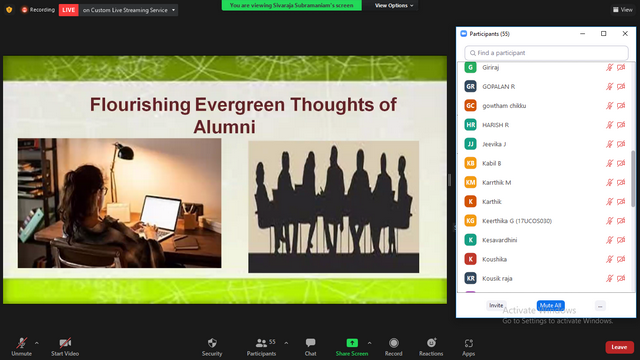Click Kousik raja's KR avatar
640x360 pixels.
[470, 278]
